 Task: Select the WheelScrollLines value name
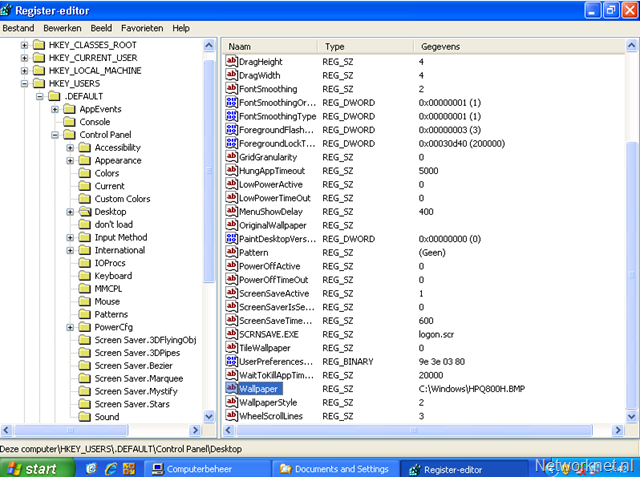271,416
